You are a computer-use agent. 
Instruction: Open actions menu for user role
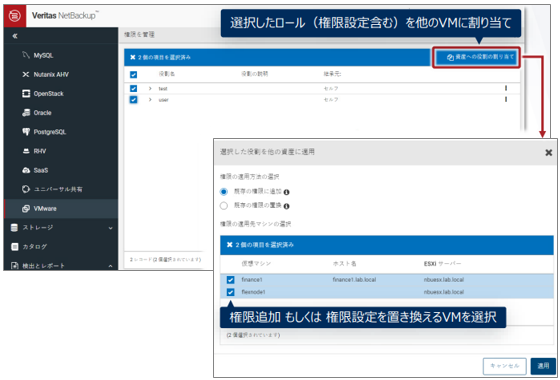click(506, 100)
